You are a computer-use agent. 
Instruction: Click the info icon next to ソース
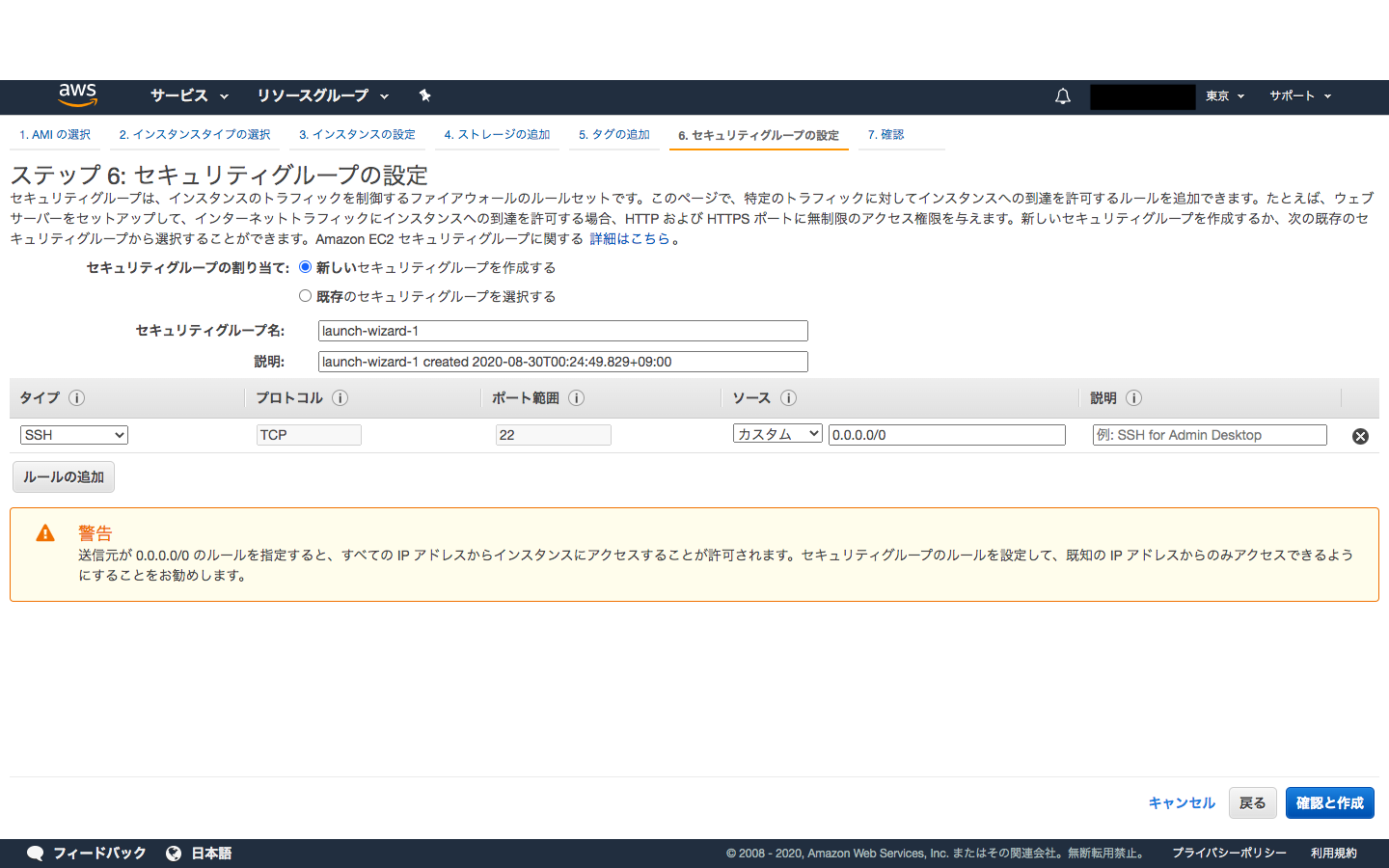(788, 397)
